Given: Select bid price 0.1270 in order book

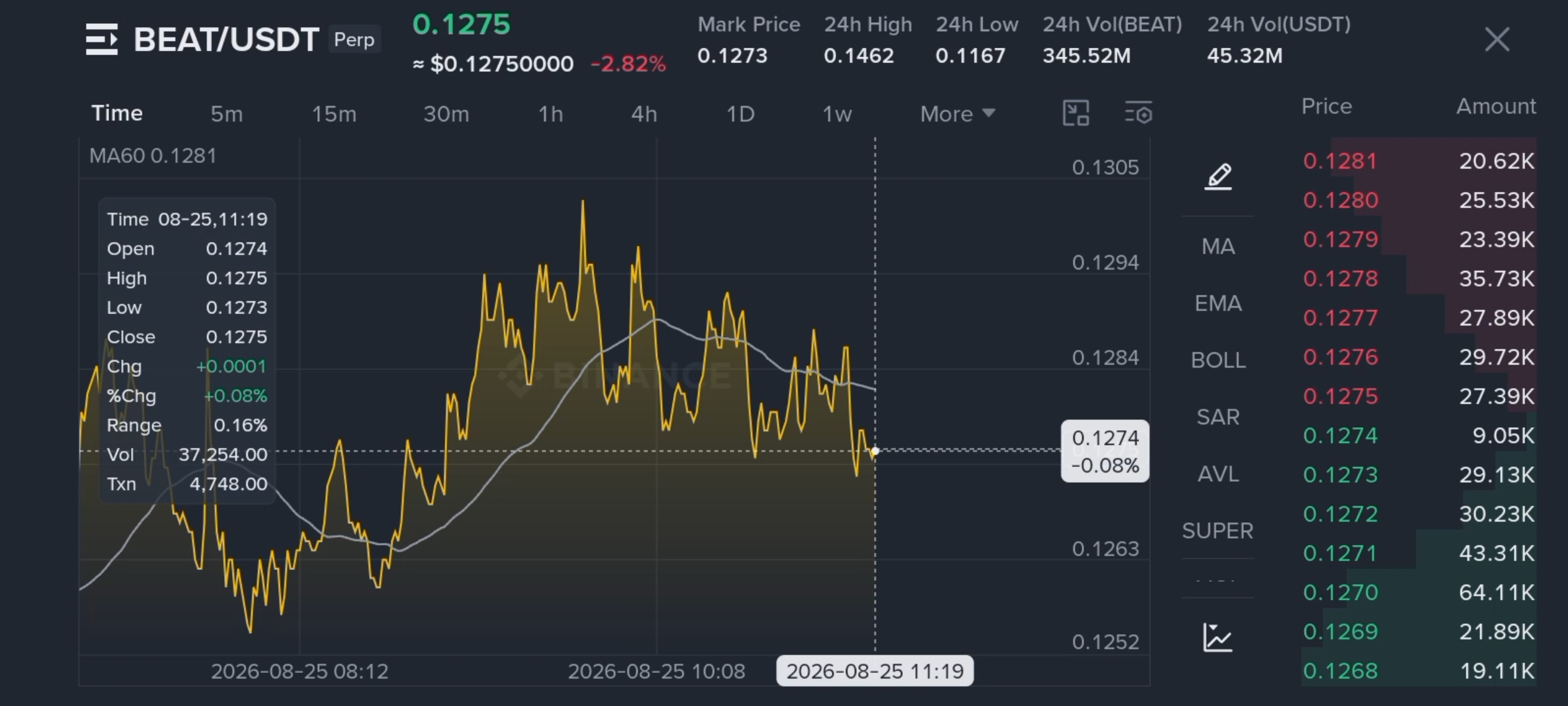Looking at the screenshot, I should (1340, 593).
